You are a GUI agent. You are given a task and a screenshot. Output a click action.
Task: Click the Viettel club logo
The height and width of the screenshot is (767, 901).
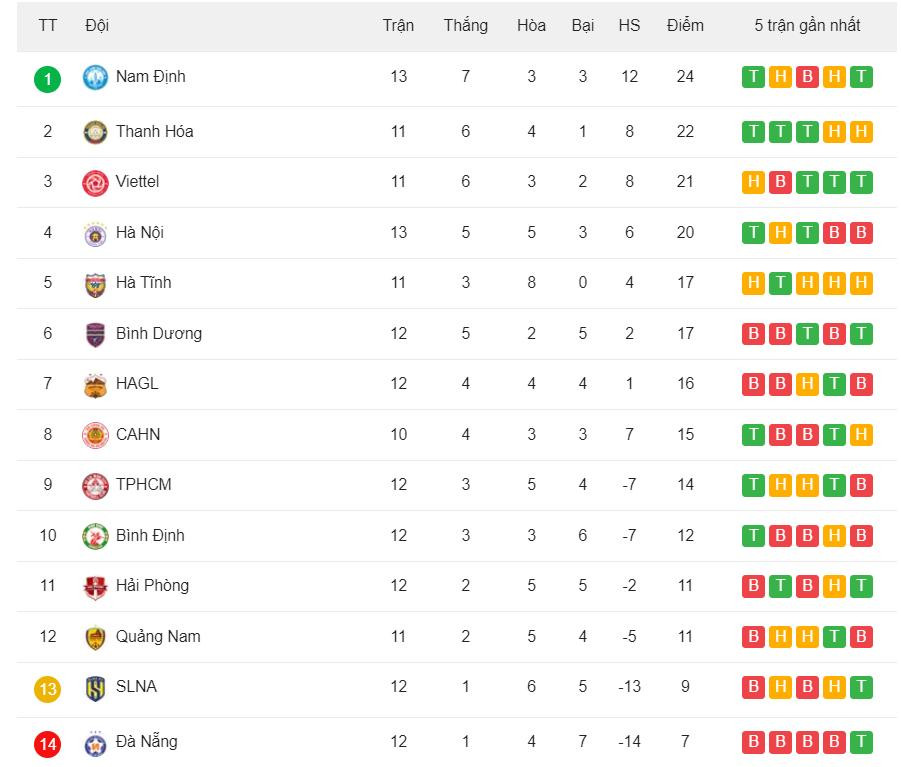click(x=95, y=182)
